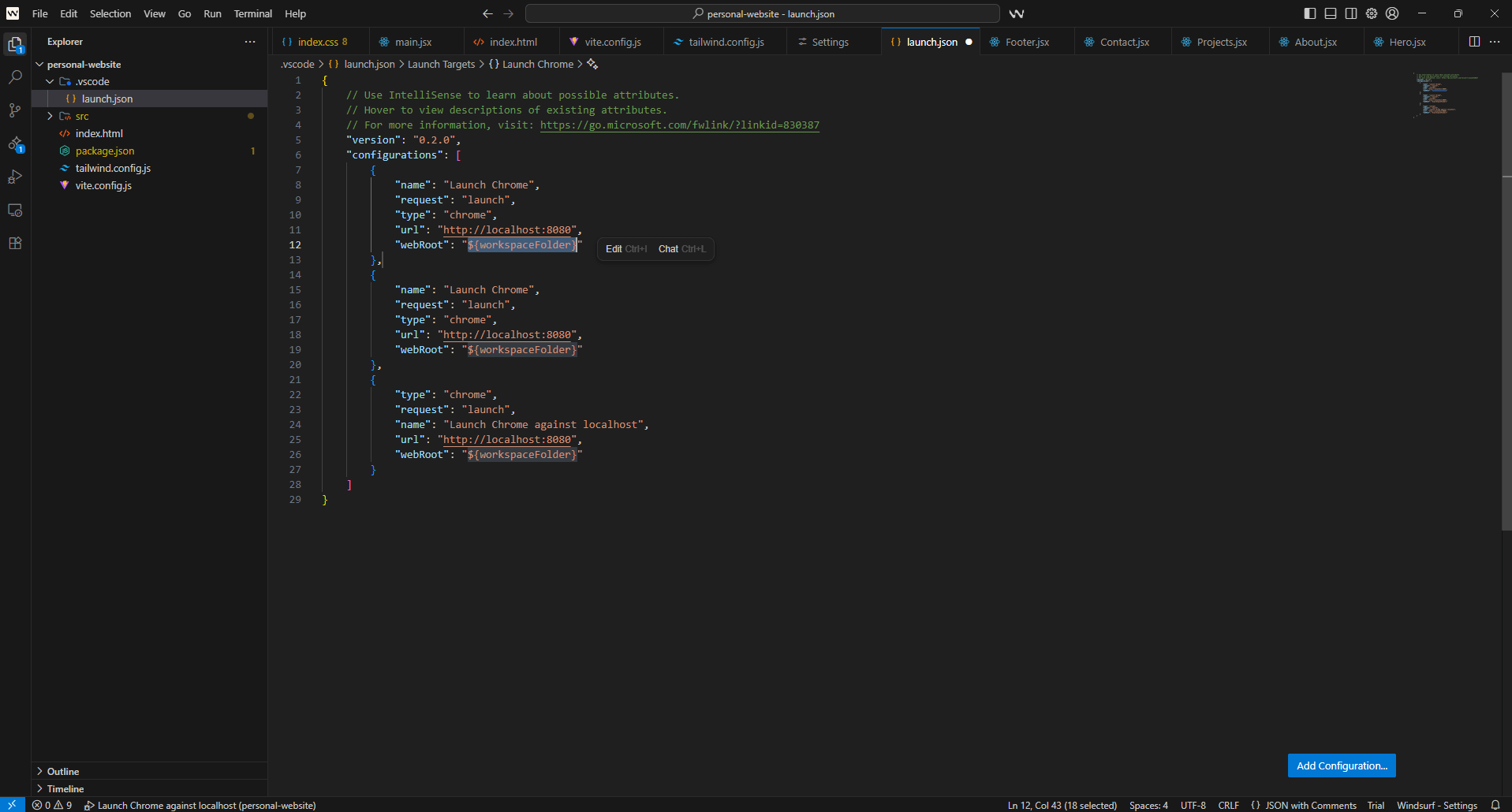The width and height of the screenshot is (1512, 812).
Task: Collapse the .vscode folder in Explorer
Action: pyautogui.click(x=50, y=81)
